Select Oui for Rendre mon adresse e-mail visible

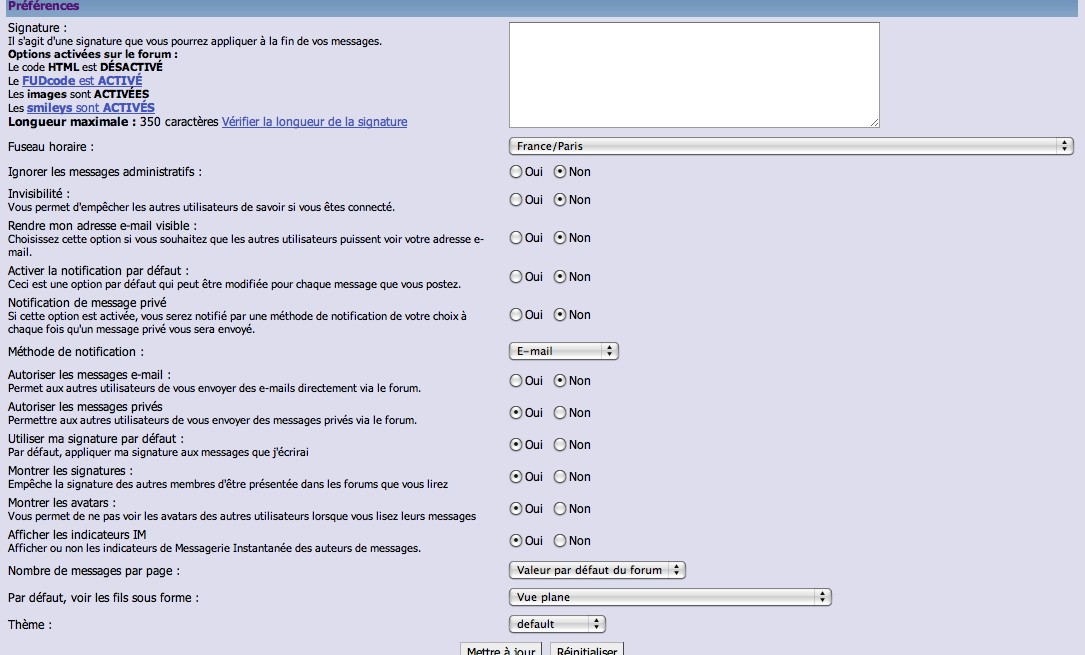click(516, 238)
